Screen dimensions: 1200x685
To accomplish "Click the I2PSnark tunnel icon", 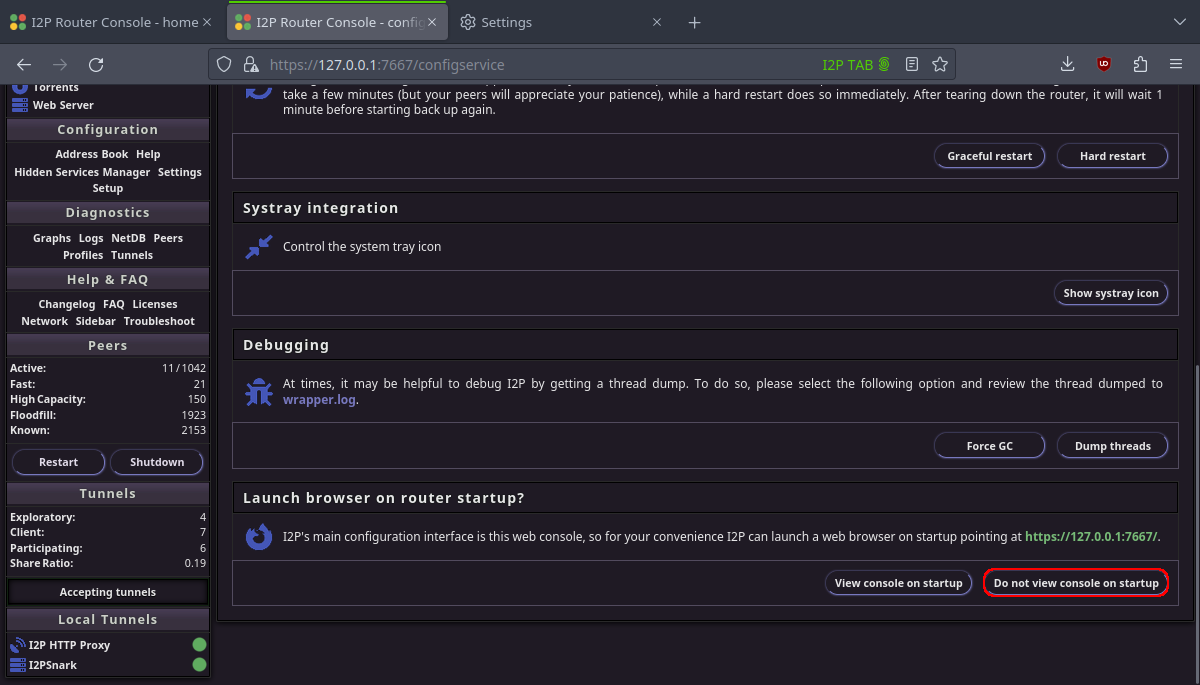I will pyautogui.click(x=18, y=665).
